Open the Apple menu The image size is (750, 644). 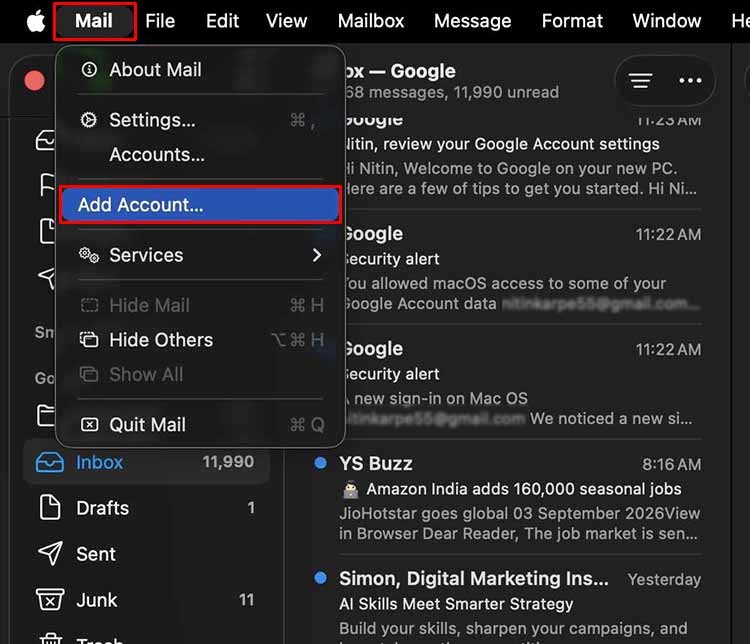point(36,21)
